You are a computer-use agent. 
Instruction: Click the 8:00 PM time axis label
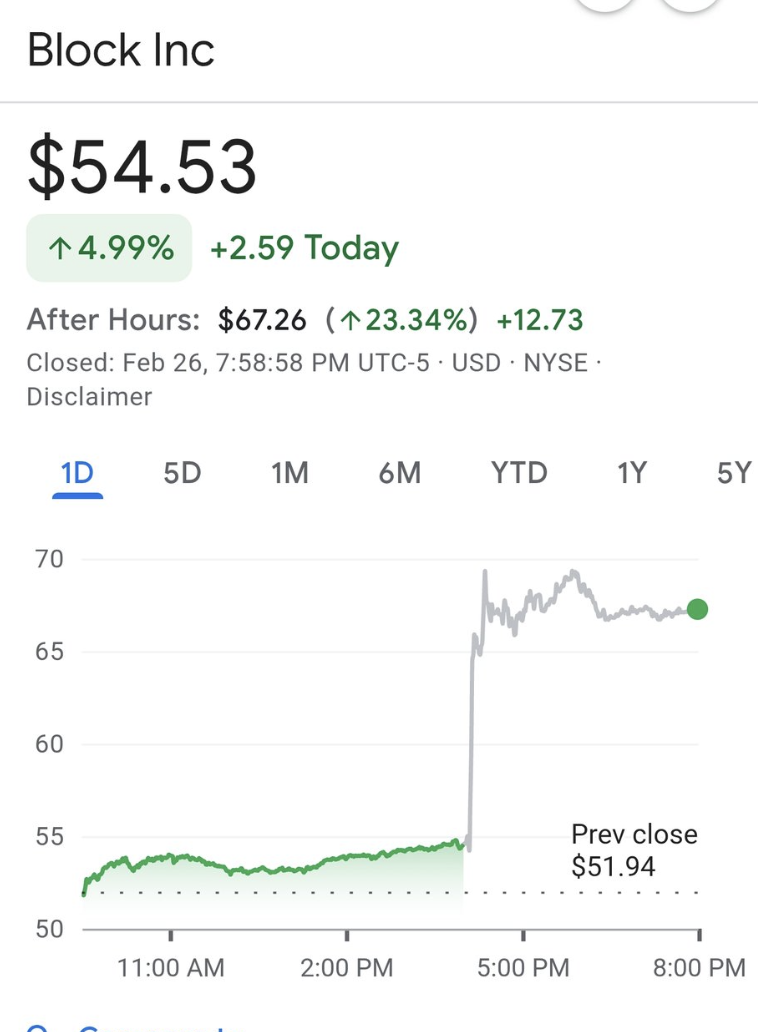coord(699,967)
